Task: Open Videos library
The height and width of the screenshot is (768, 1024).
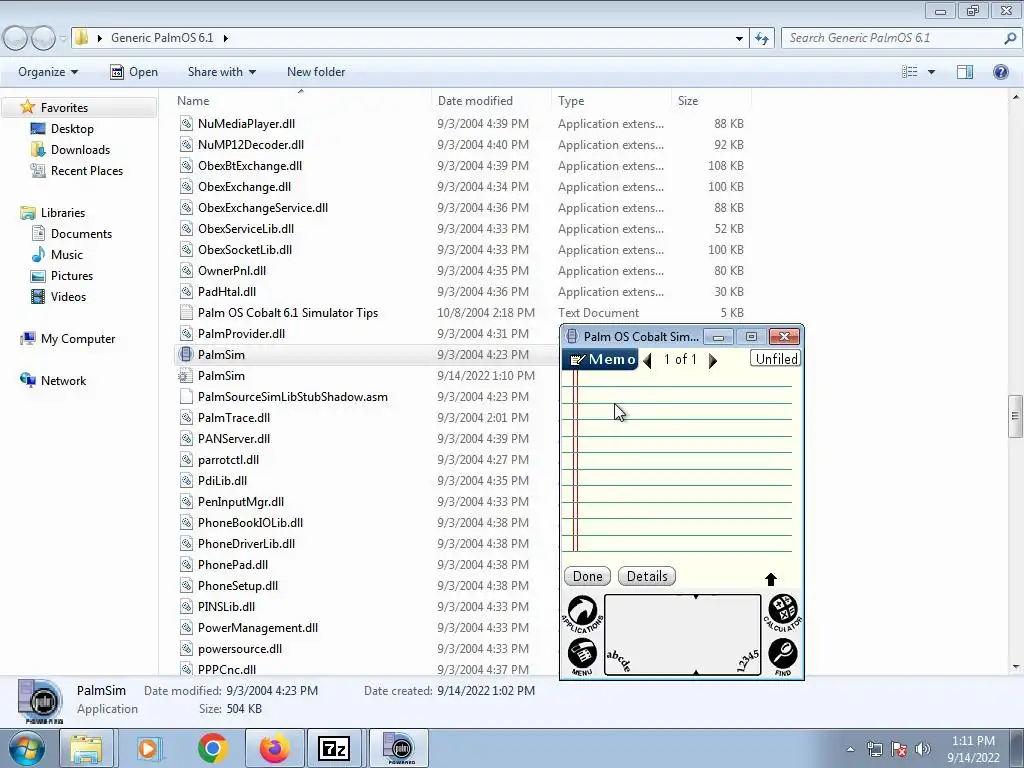Action: click(x=68, y=296)
